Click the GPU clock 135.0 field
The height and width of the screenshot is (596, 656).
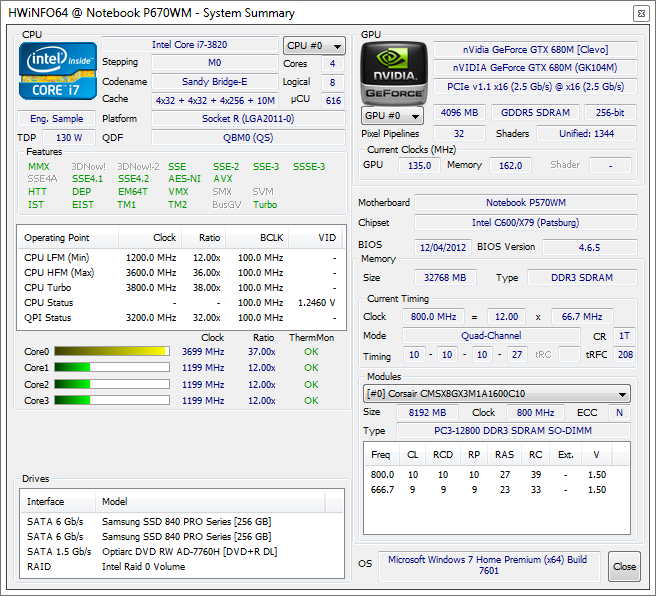tap(419, 166)
